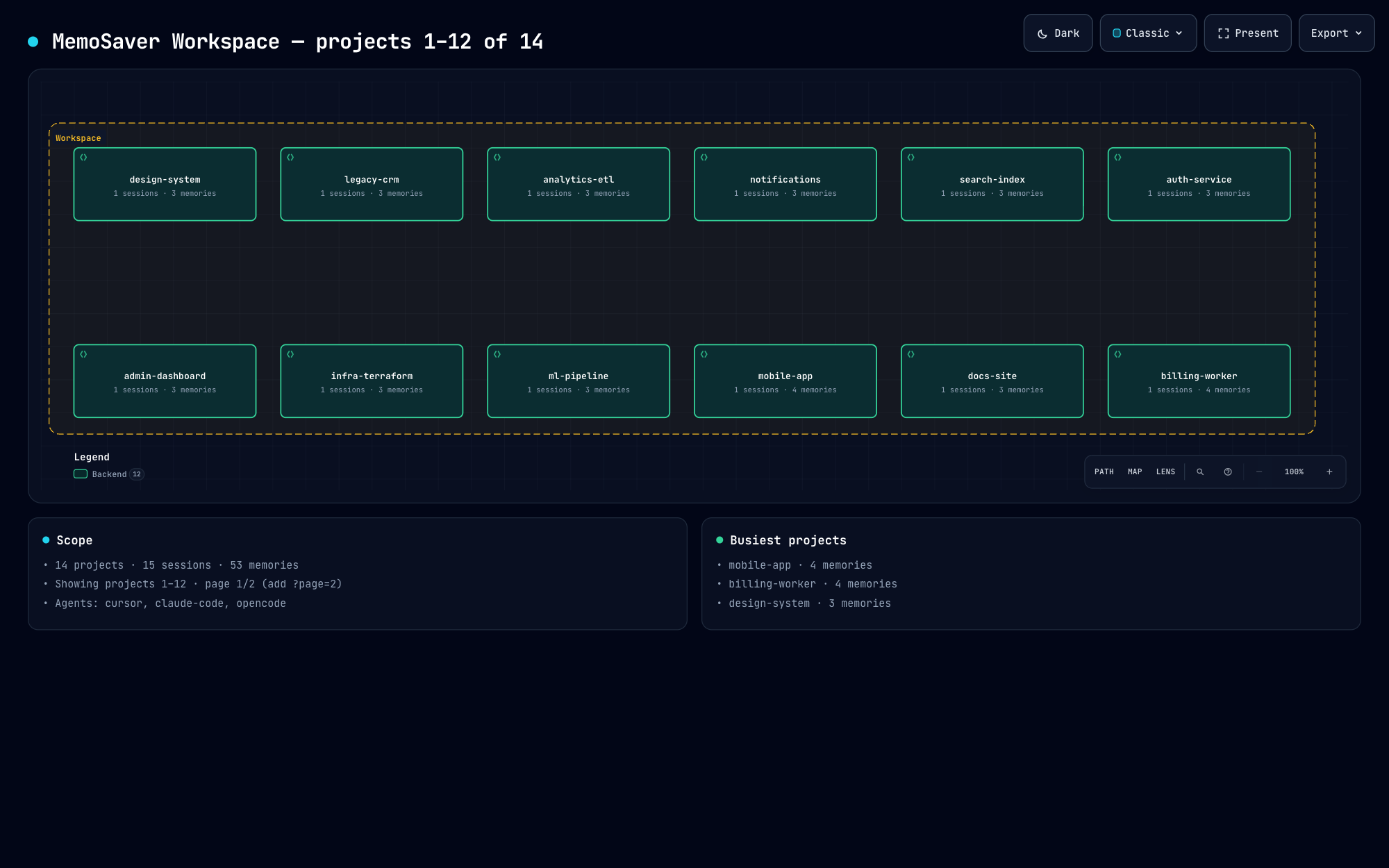Image resolution: width=1389 pixels, height=868 pixels.
Task: Select the legacy-crm project title
Action: click(372, 180)
